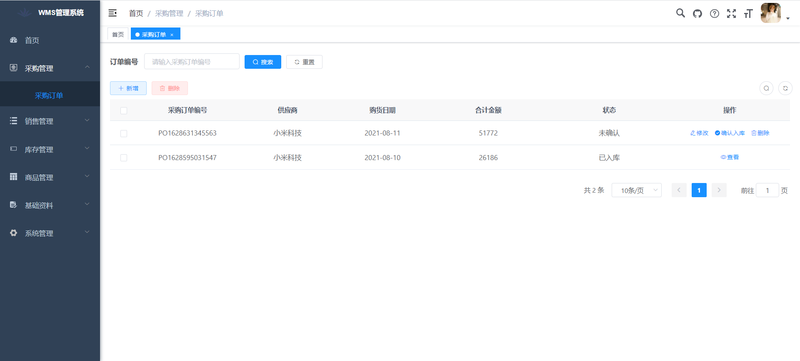Click the 供应商 column header

pyautogui.click(x=287, y=110)
